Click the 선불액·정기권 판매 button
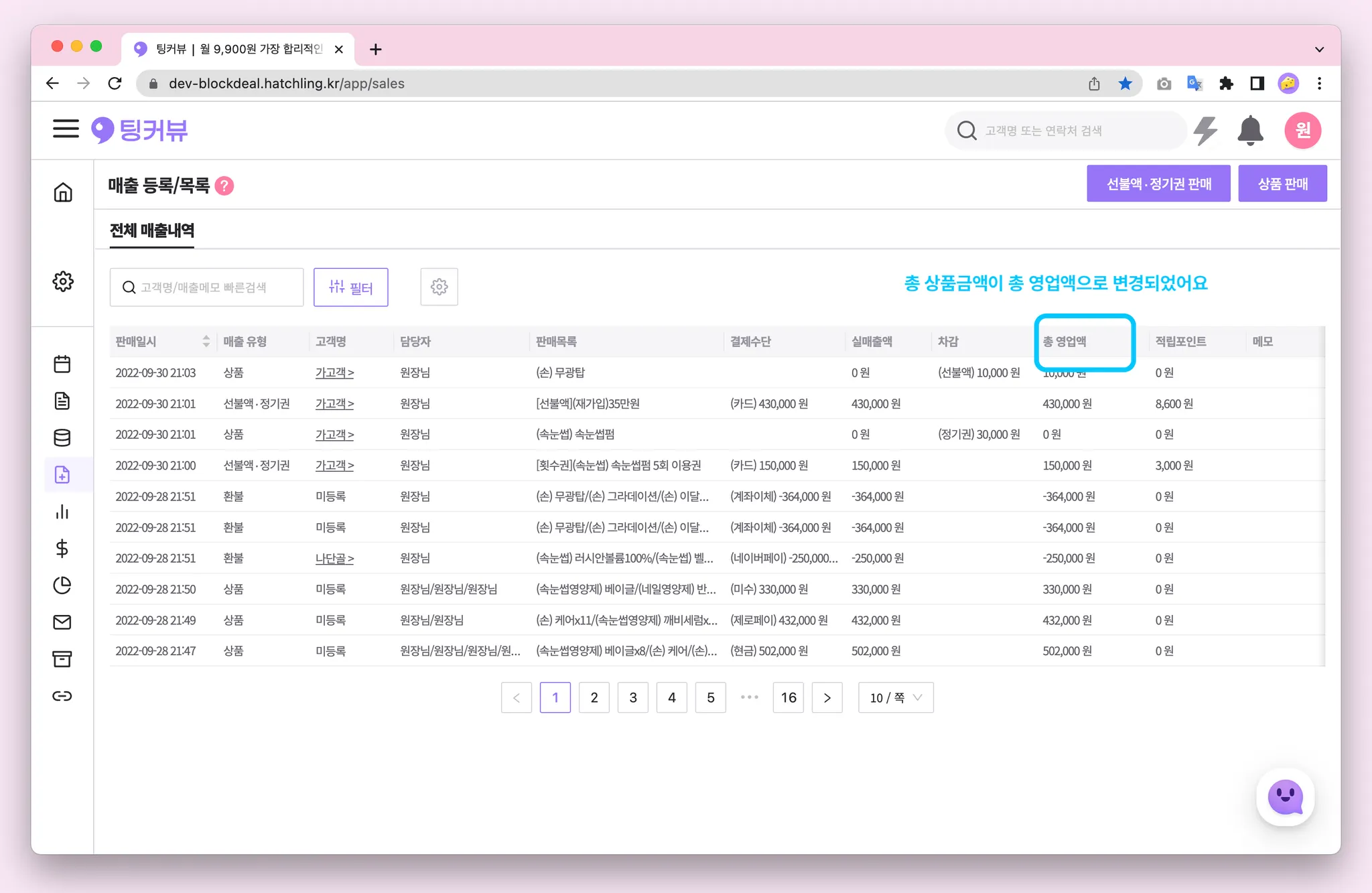Screen dimensions: 1372x893 (x=1158, y=184)
